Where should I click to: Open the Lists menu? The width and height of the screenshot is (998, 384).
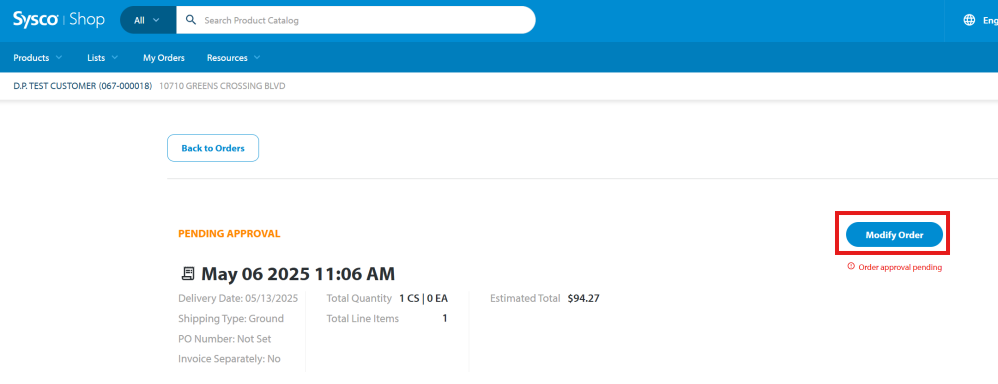pyautogui.click(x=96, y=57)
